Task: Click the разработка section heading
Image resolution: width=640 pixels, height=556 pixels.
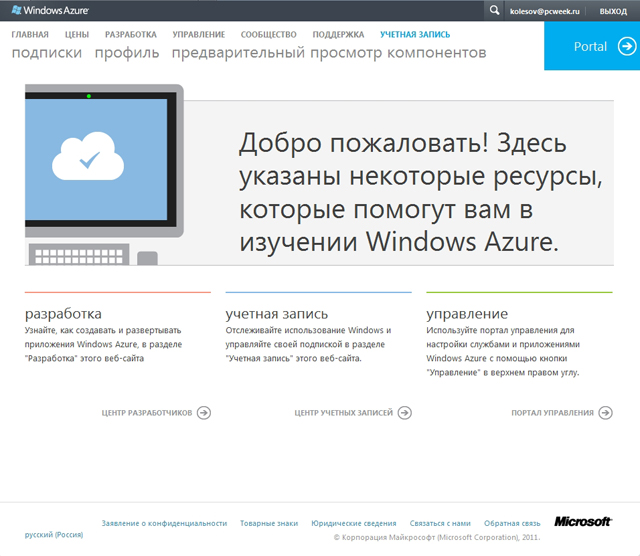Action: pyautogui.click(x=63, y=314)
